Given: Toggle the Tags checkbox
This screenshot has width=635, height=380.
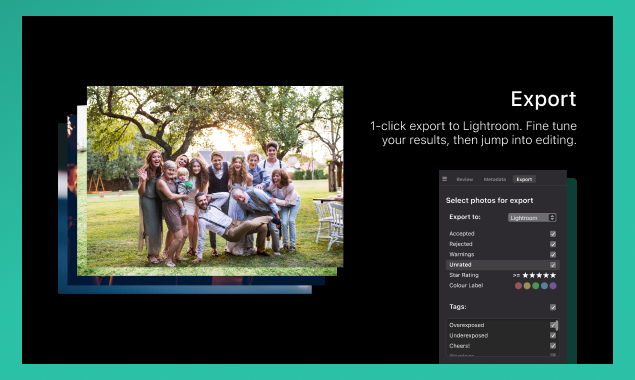Looking at the screenshot, I should (553, 307).
